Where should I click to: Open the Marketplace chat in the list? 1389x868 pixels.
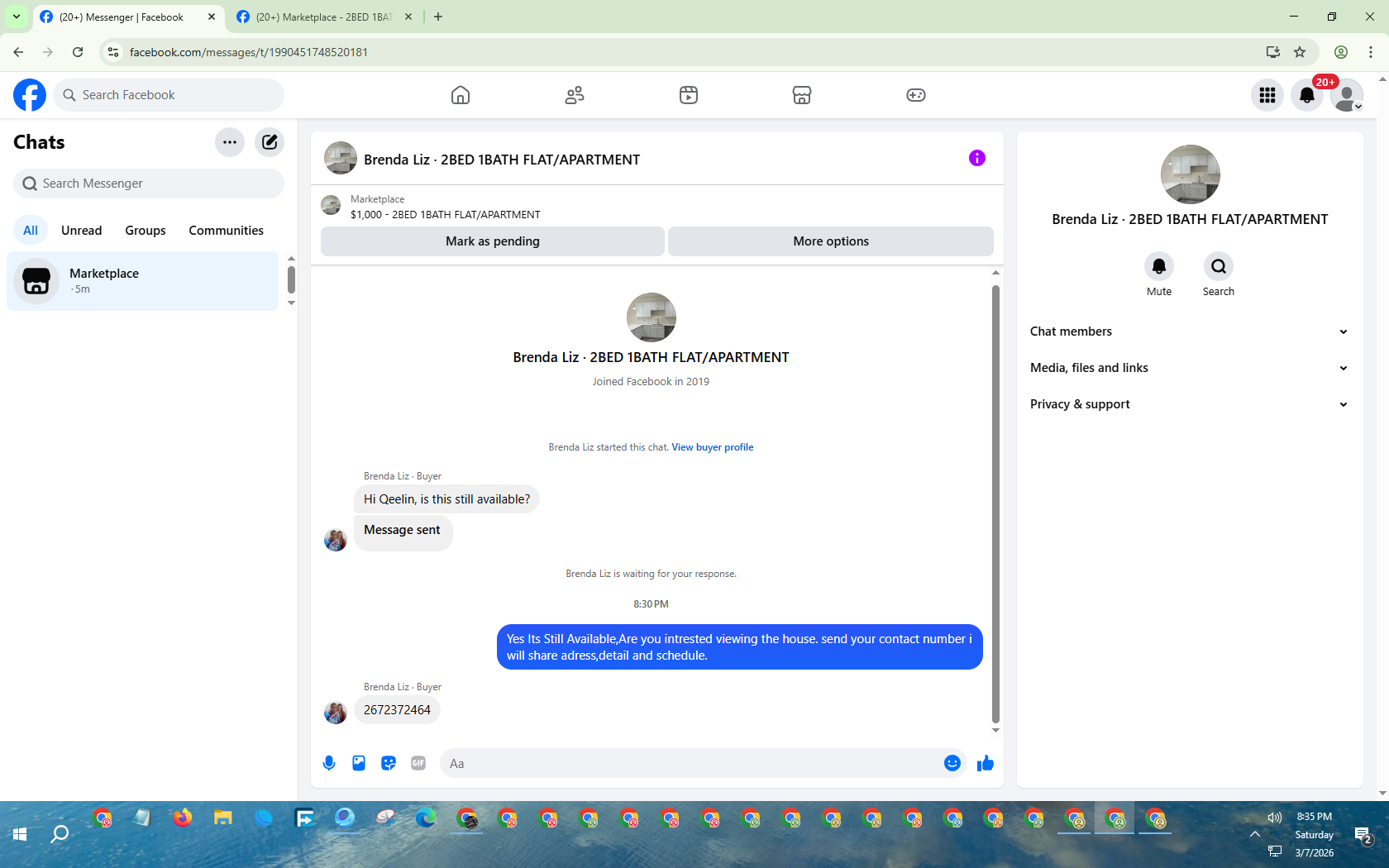click(x=143, y=281)
